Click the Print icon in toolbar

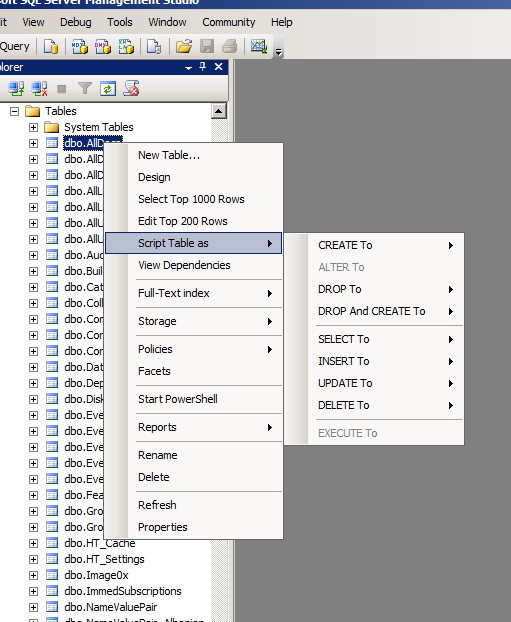[230, 46]
